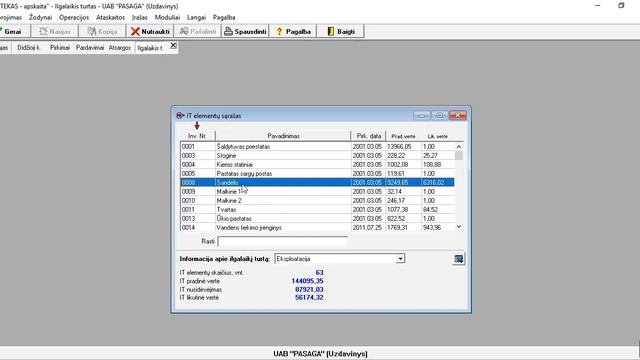Select the highlighted Sandėlis row
640x360 pixels.
pyautogui.click(x=318, y=182)
